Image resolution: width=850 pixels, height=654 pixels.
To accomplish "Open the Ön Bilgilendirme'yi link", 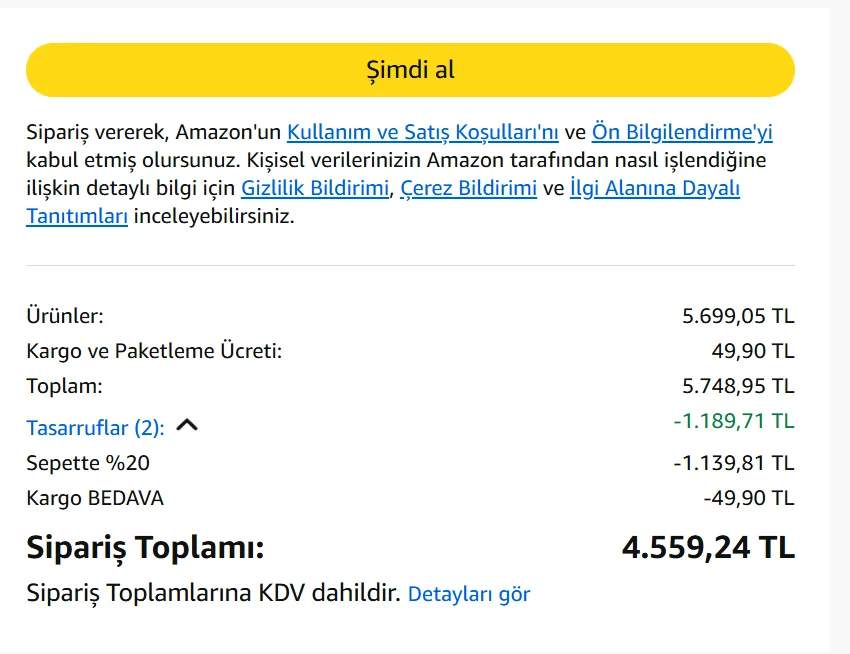I will pos(682,132).
